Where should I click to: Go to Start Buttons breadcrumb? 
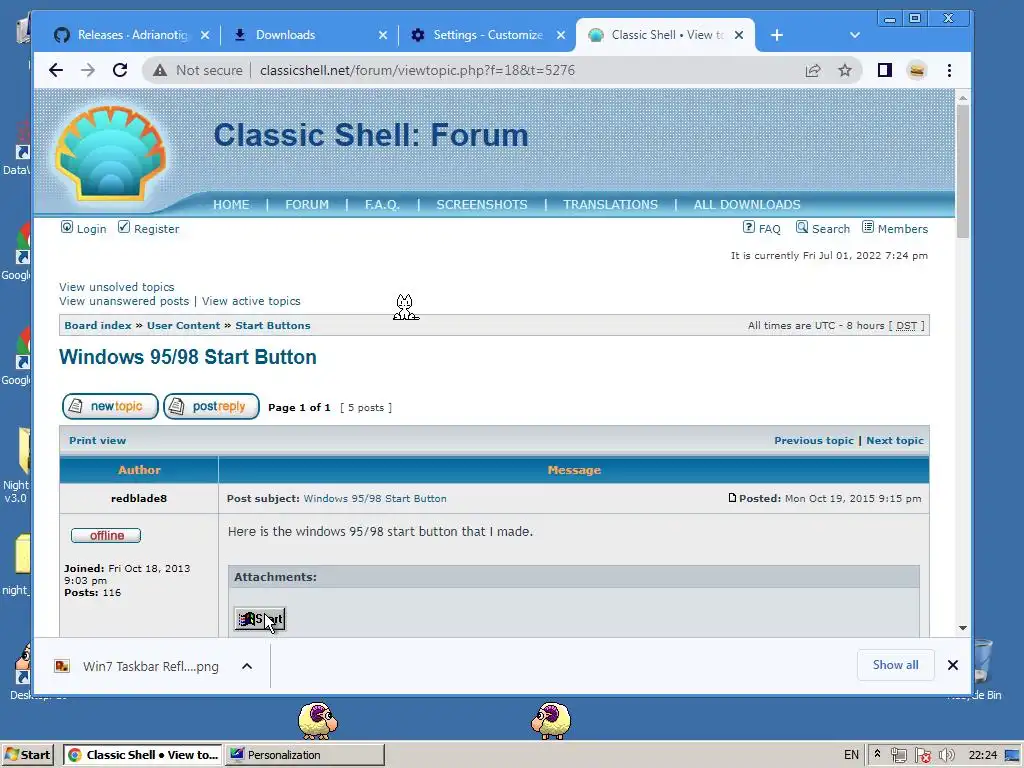[x=273, y=325]
